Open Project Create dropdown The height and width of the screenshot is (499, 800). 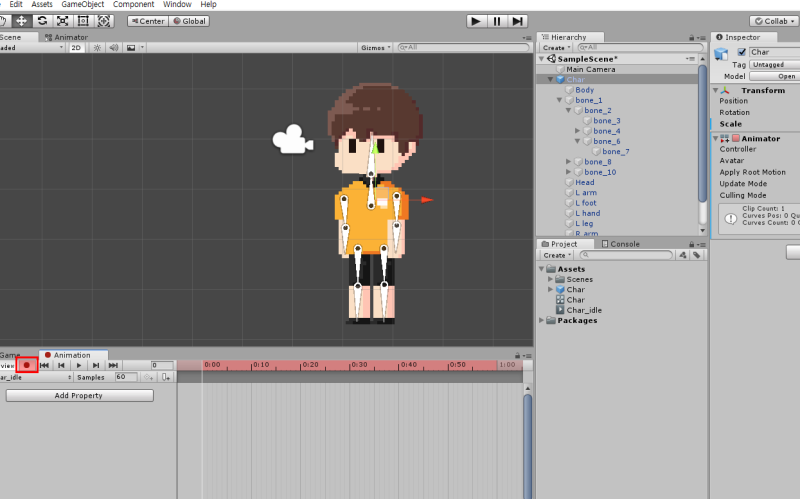pyautogui.click(x=557, y=255)
